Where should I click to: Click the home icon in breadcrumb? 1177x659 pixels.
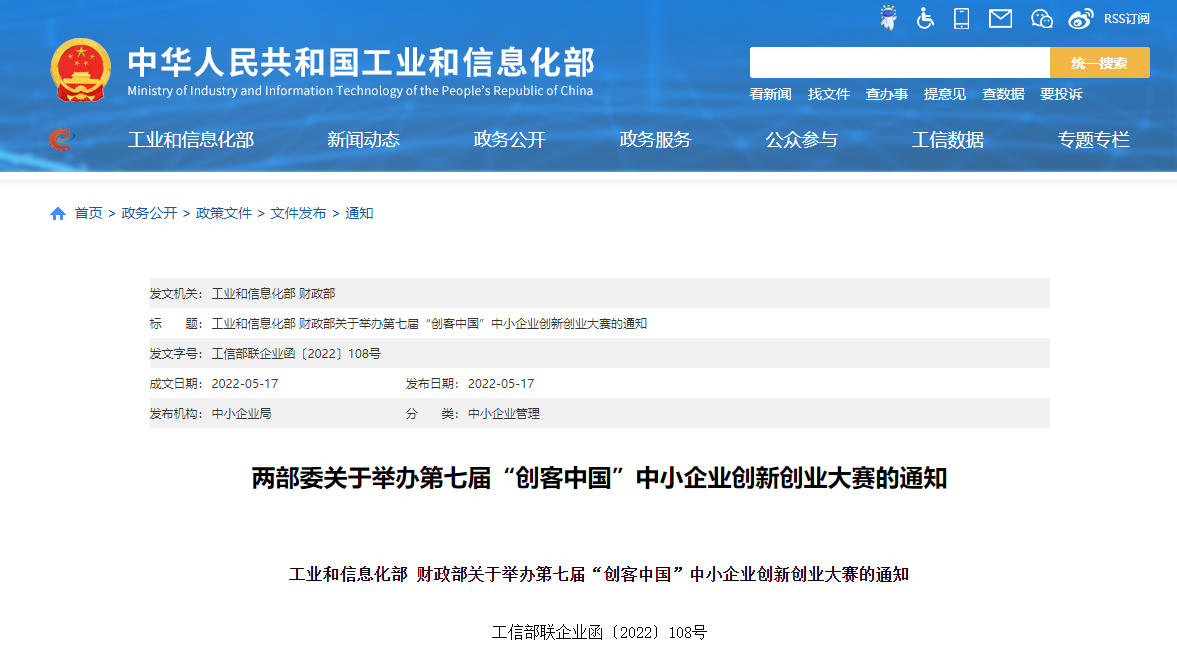click(x=58, y=213)
